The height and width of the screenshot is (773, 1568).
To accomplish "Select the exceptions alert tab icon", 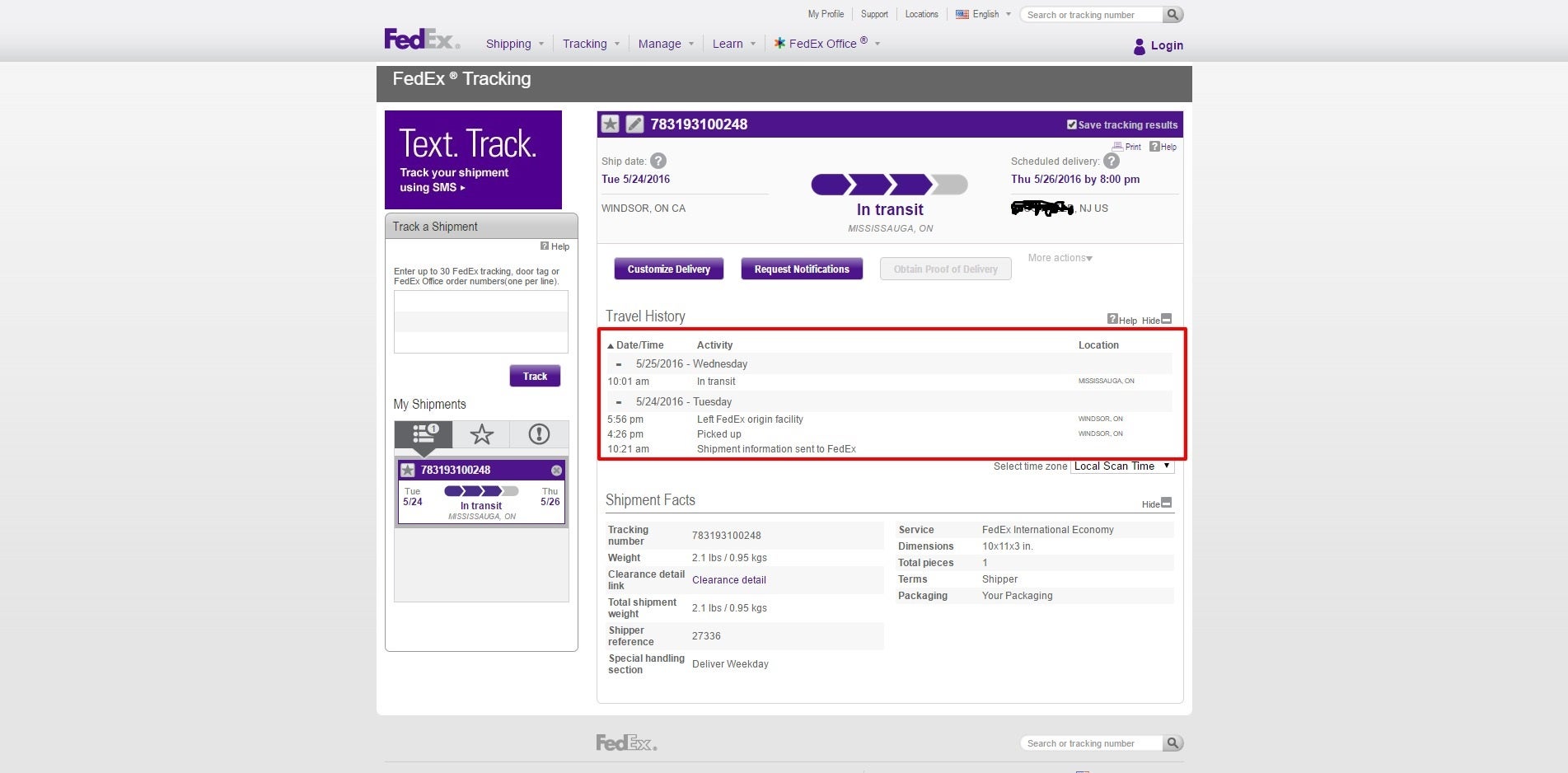I will 539,434.
